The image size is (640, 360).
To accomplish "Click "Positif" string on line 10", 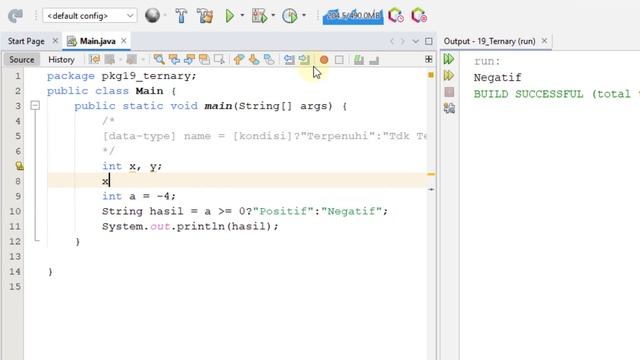I will pyautogui.click(x=283, y=211).
